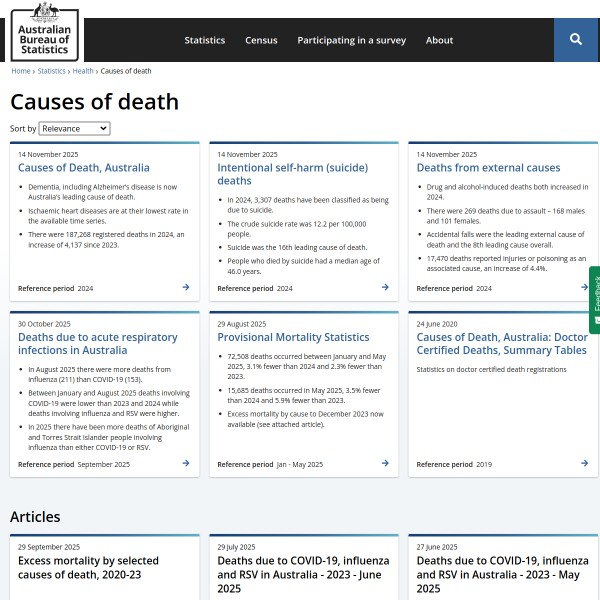Screen dimensions: 600x600
Task: Click the search magnifier icon
Action: coord(575,40)
